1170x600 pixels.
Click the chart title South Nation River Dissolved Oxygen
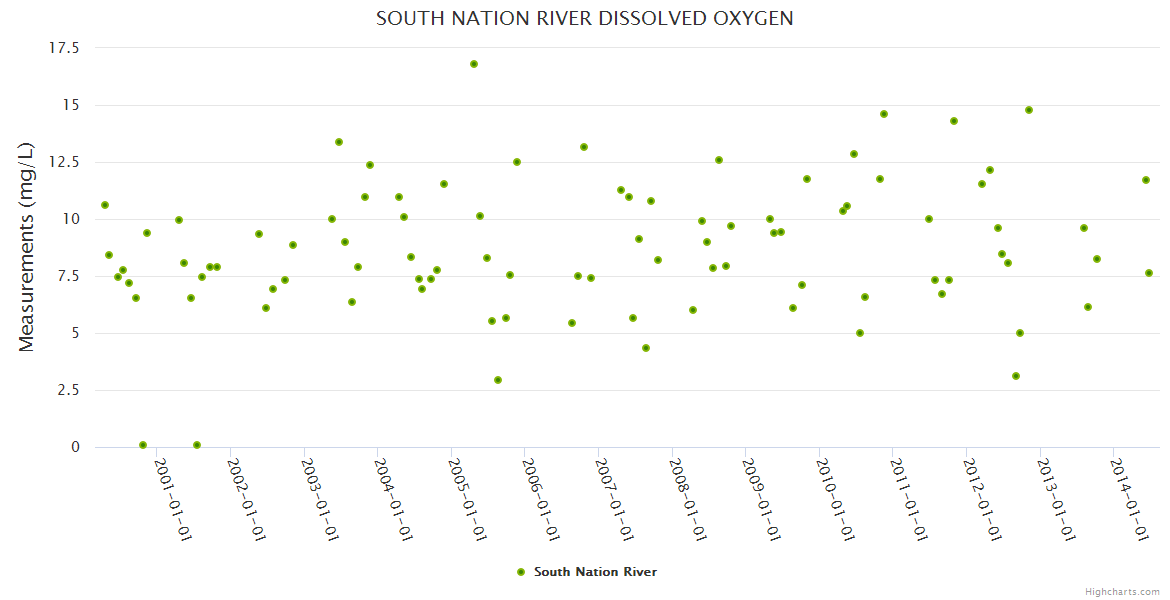point(585,19)
